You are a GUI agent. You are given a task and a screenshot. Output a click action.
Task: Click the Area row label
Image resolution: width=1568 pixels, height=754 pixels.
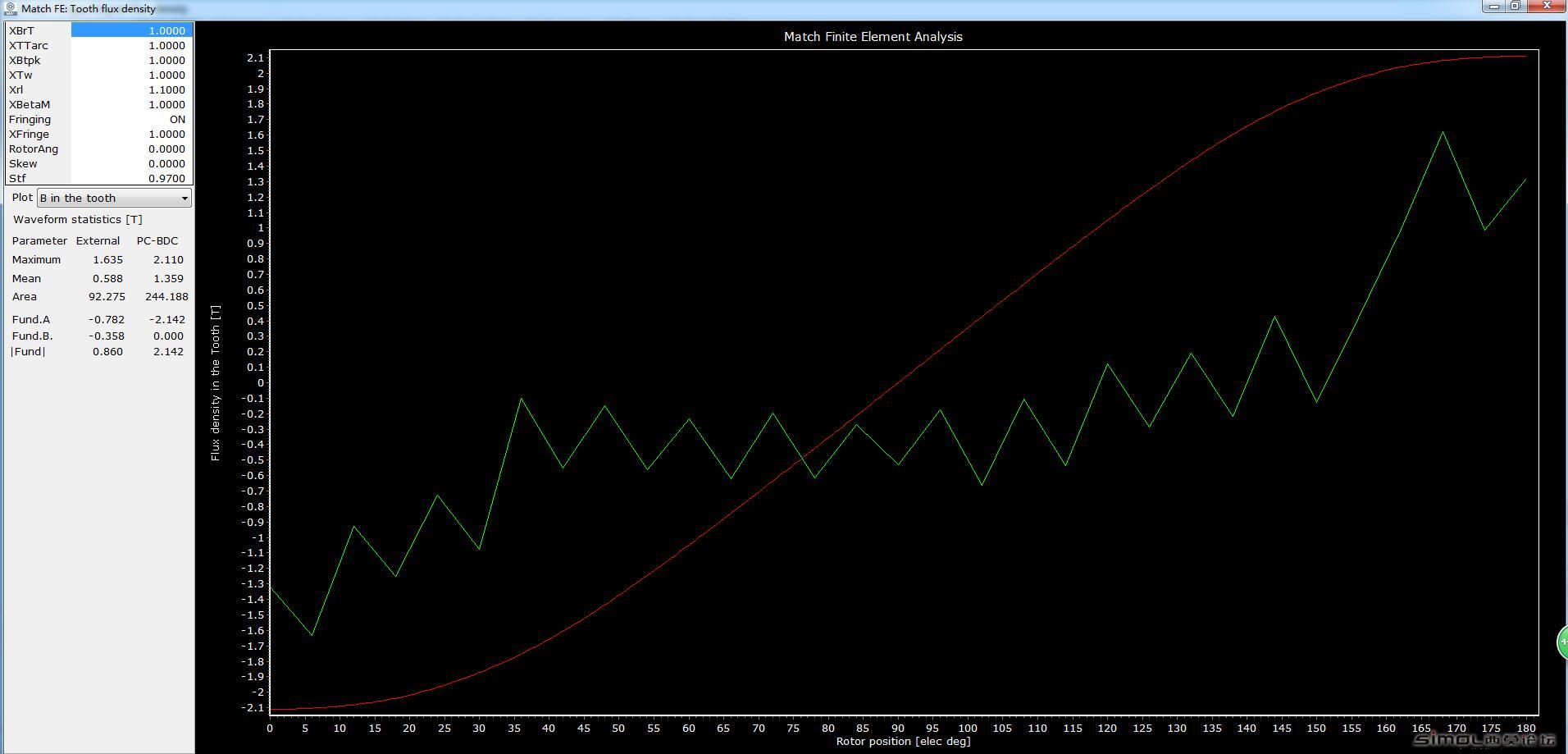tap(24, 296)
